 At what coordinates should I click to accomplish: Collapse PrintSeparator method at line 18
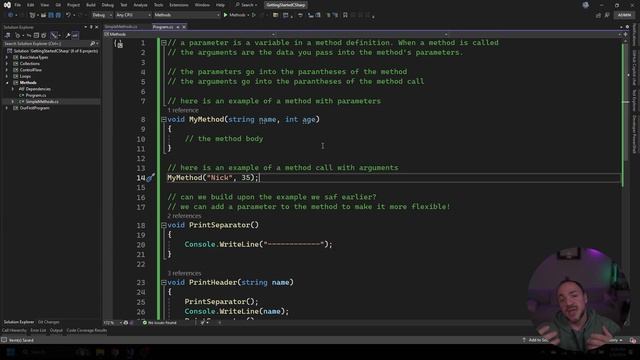[164, 225]
